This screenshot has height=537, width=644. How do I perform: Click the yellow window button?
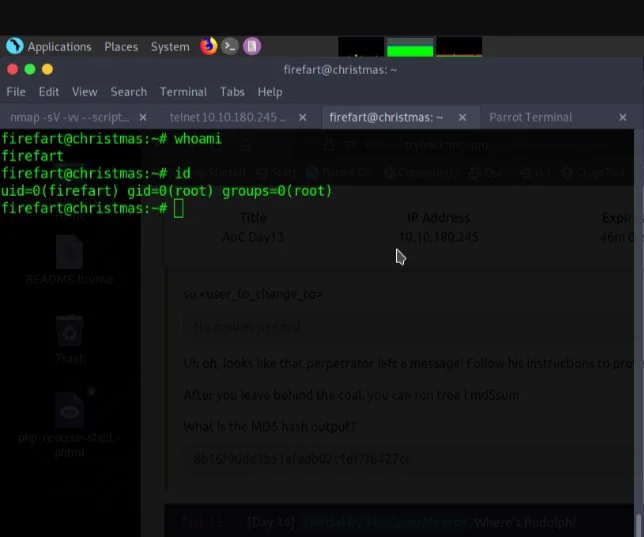click(48, 69)
